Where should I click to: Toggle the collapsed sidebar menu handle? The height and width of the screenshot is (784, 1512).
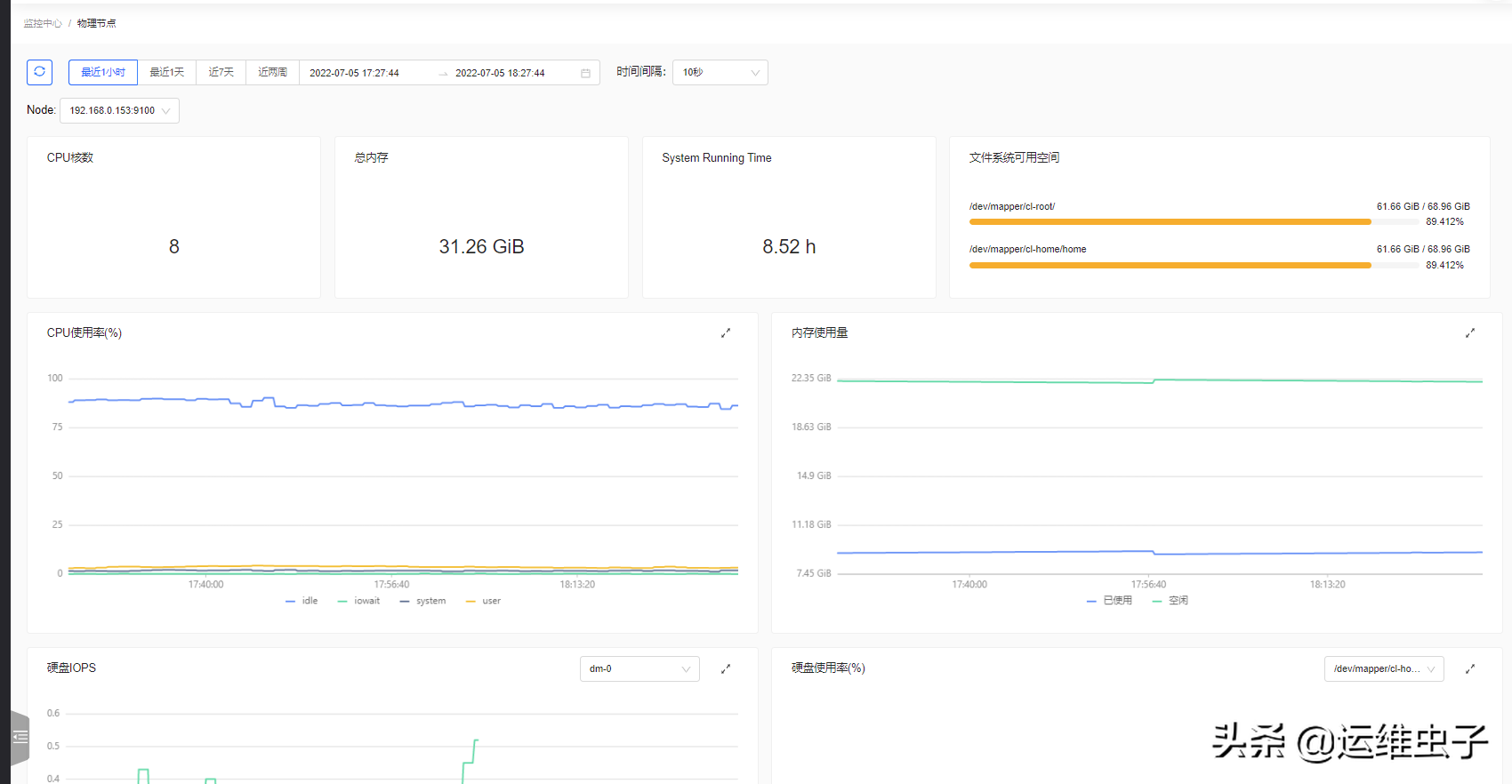(20, 737)
